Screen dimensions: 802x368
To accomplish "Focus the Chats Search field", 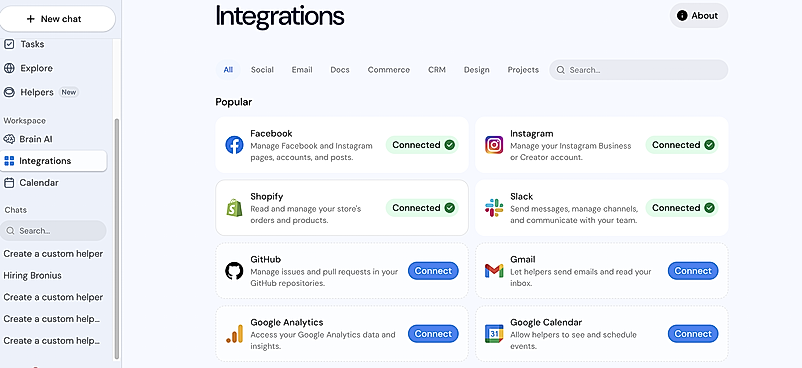I will coord(53,231).
